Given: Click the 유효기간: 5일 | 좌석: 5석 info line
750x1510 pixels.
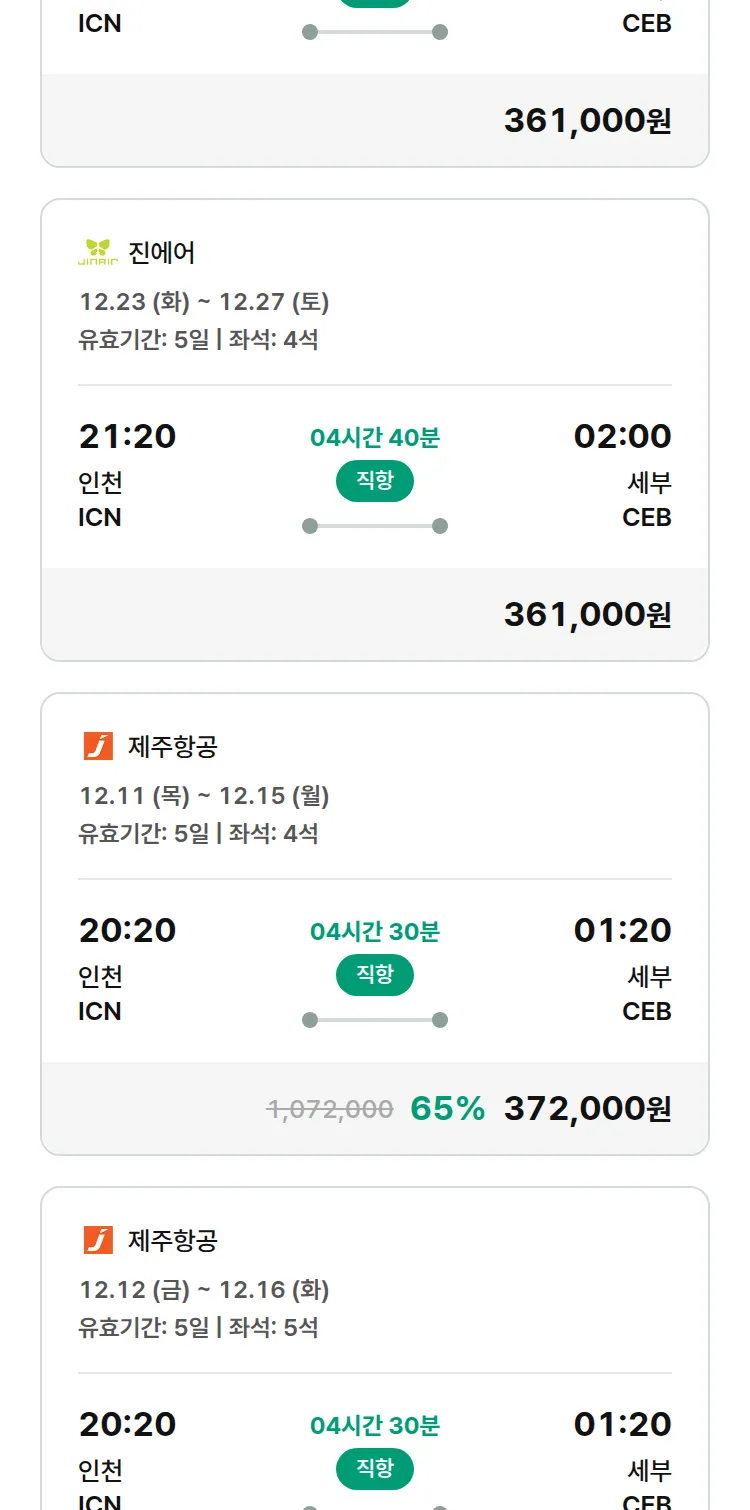Looking at the screenshot, I should [x=198, y=1328].
